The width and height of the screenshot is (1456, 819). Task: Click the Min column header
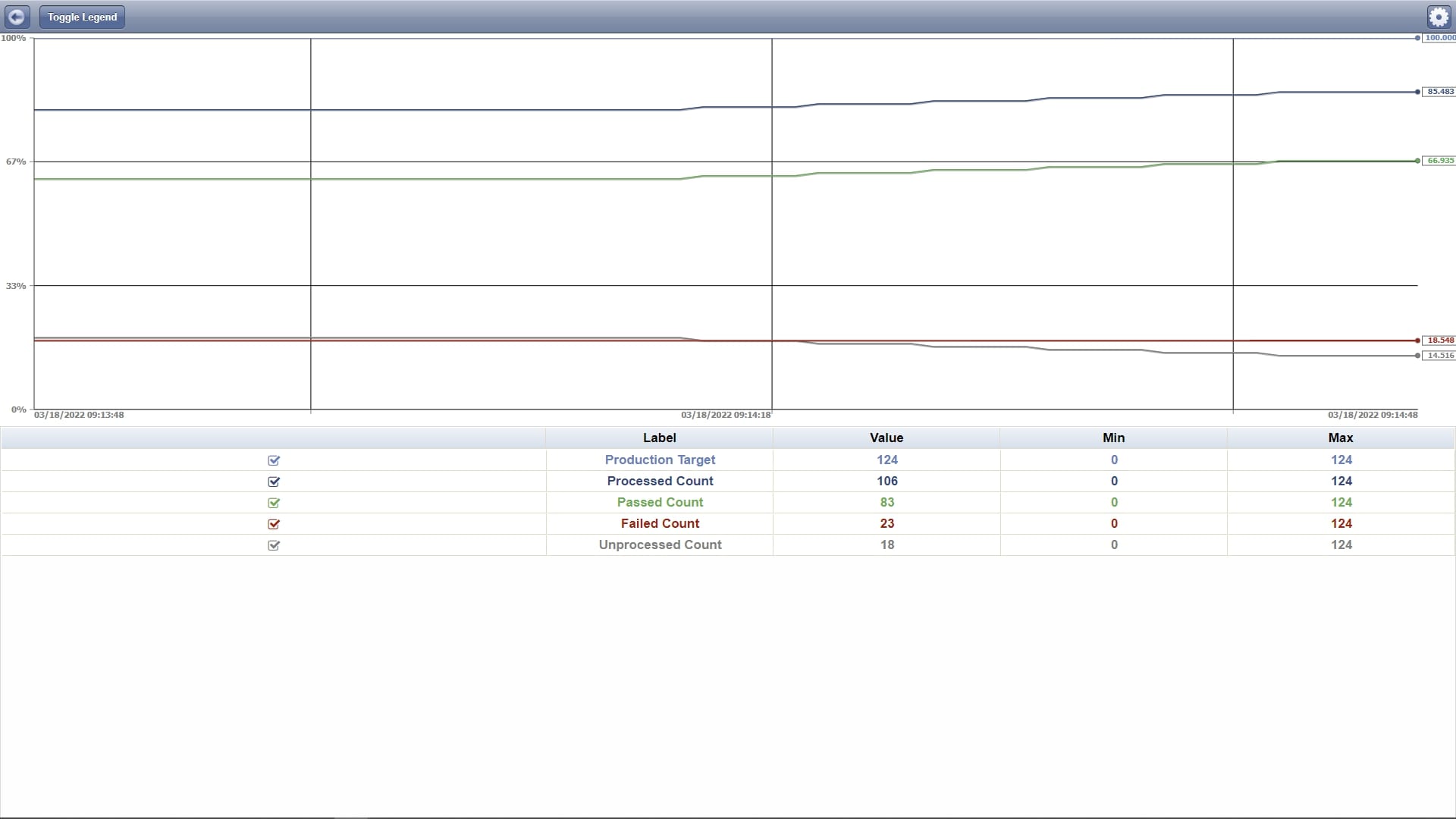[x=1112, y=438]
